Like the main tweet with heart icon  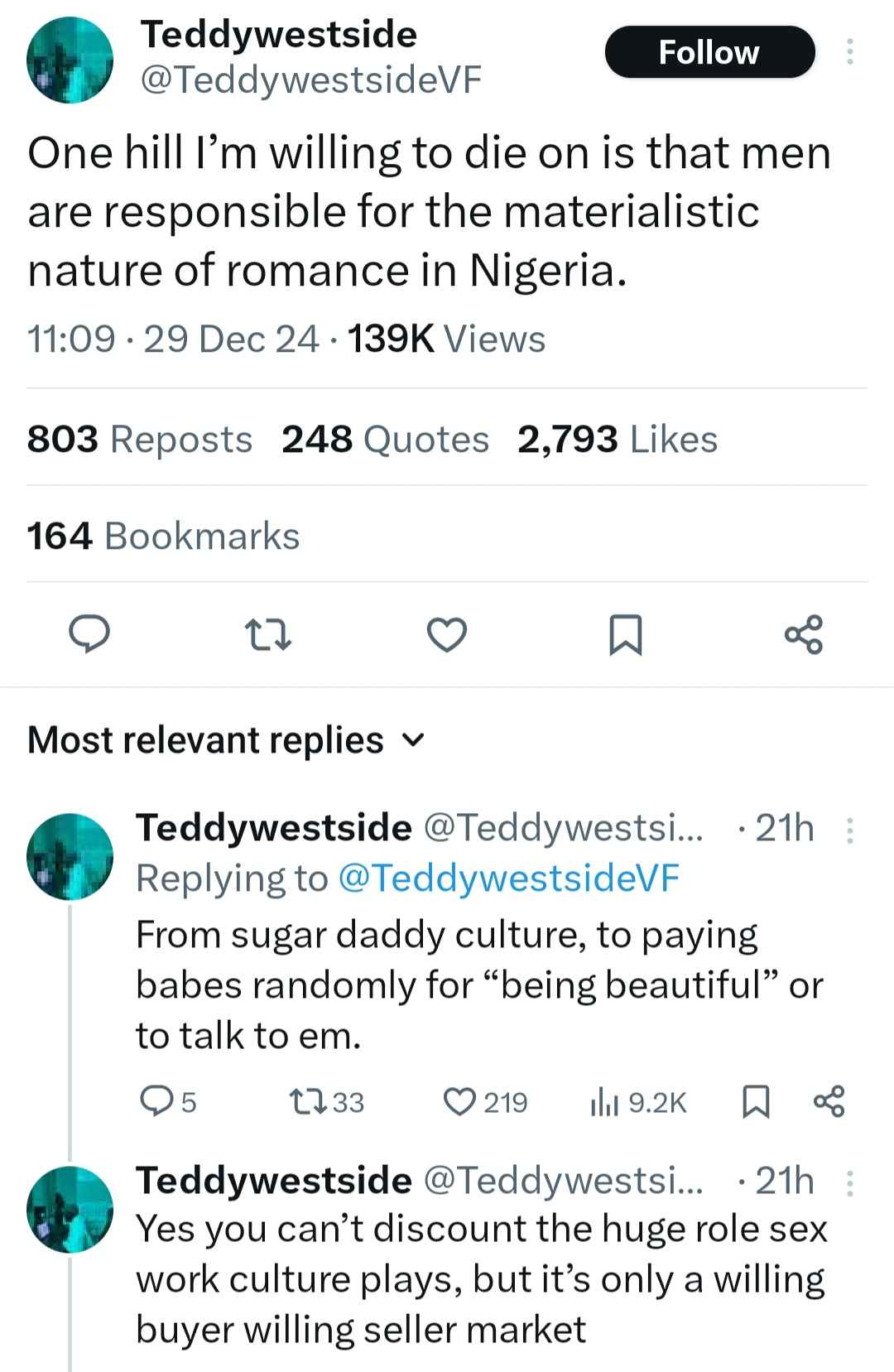pyautogui.click(x=447, y=636)
